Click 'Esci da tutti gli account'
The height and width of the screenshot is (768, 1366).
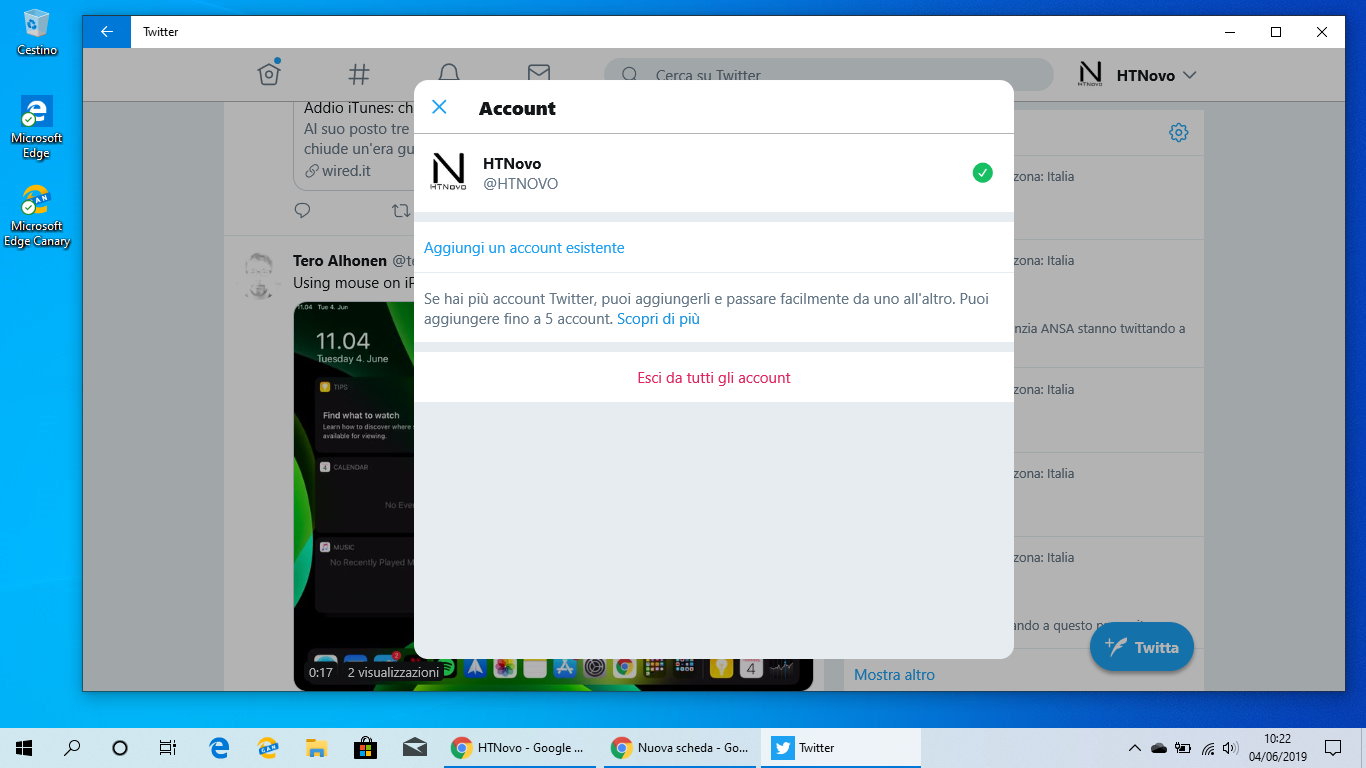[x=714, y=378]
